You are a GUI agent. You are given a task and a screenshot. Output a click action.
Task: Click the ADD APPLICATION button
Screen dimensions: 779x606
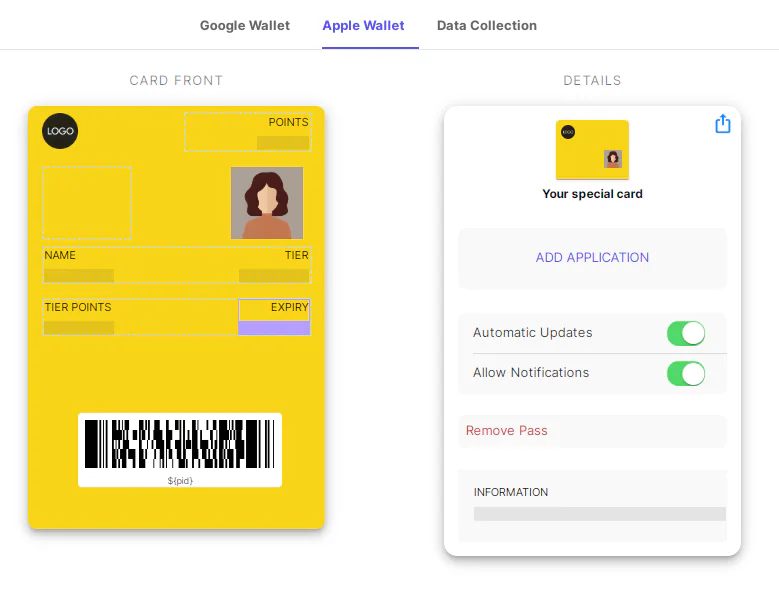point(592,257)
